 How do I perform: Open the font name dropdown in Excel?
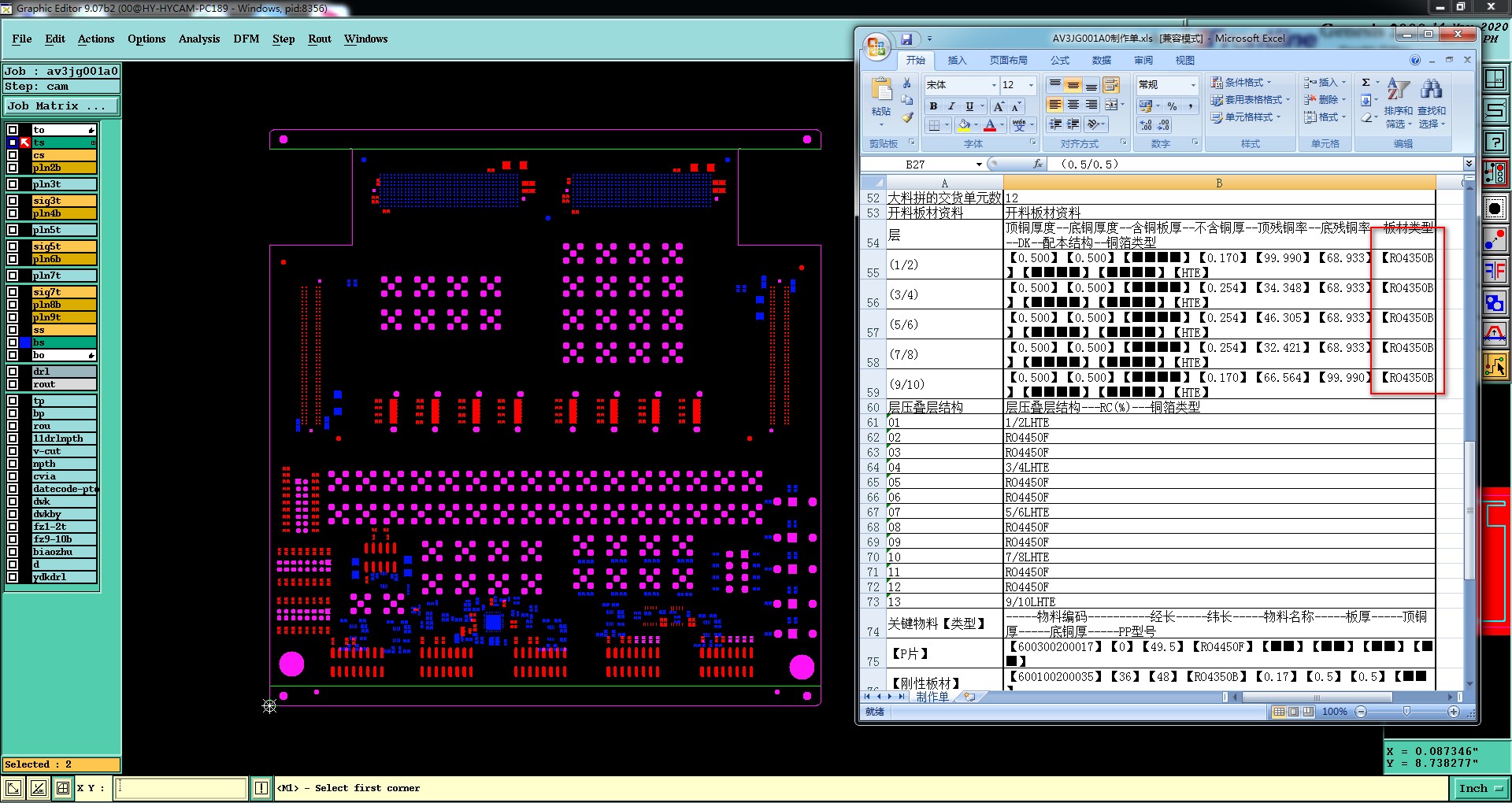pos(994,85)
